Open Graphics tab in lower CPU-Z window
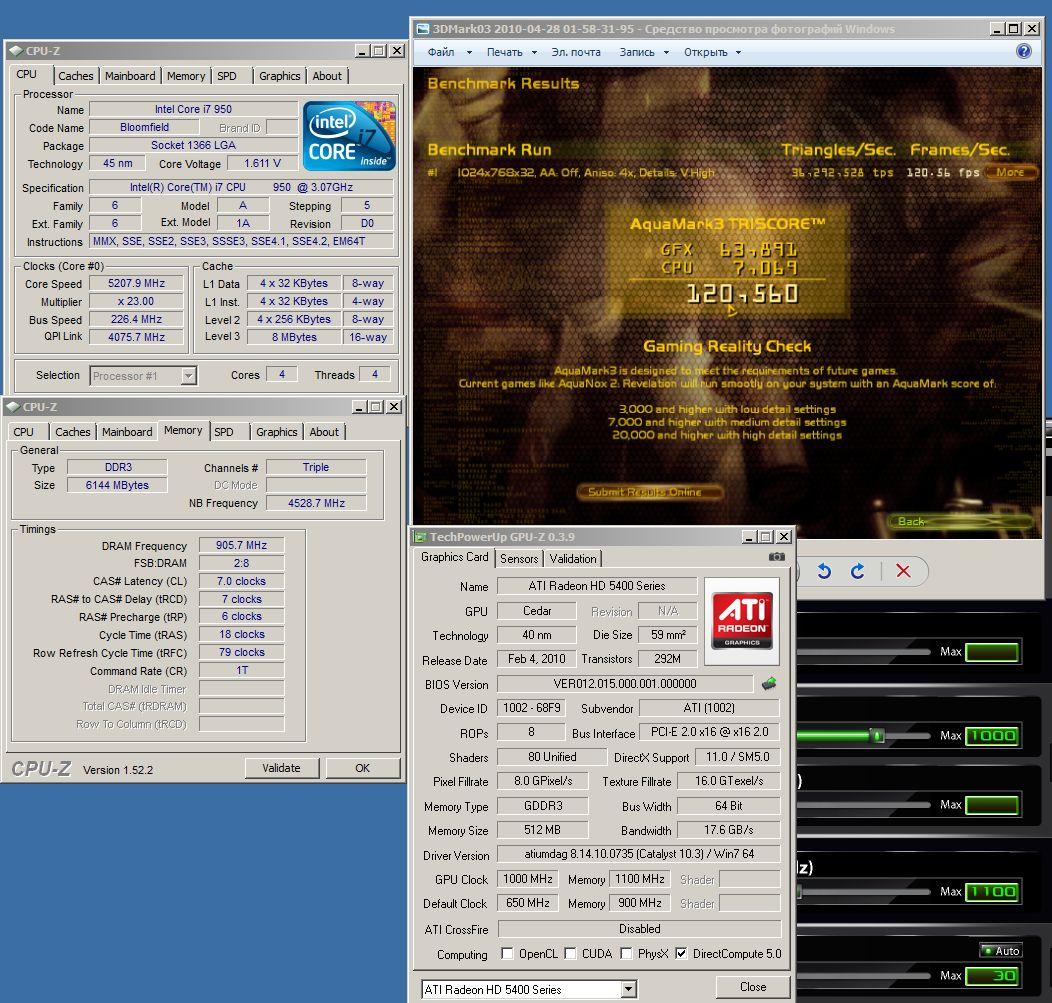This screenshot has height=1003, width=1052. coord(276,432)
